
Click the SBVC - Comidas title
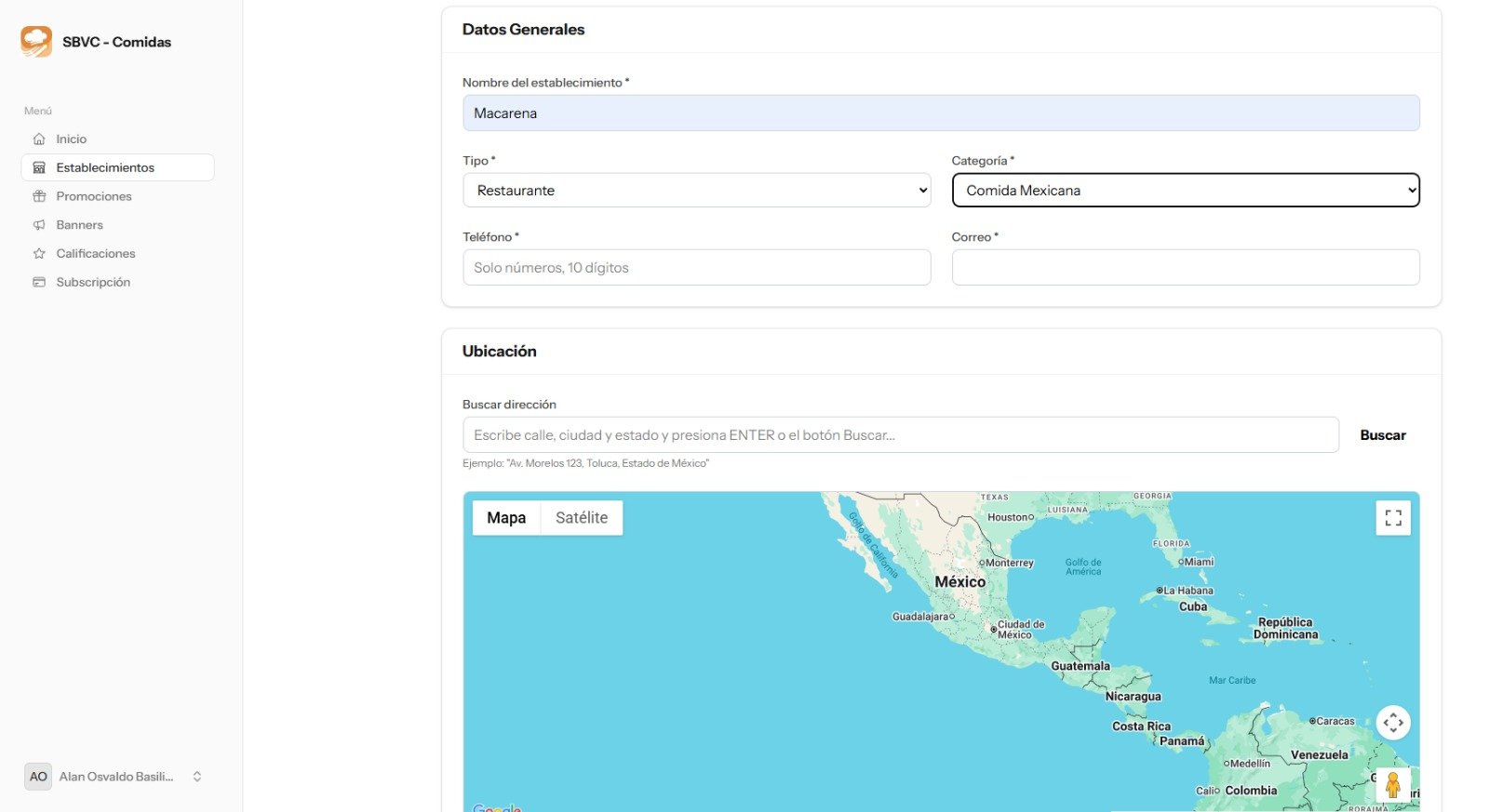117,42
